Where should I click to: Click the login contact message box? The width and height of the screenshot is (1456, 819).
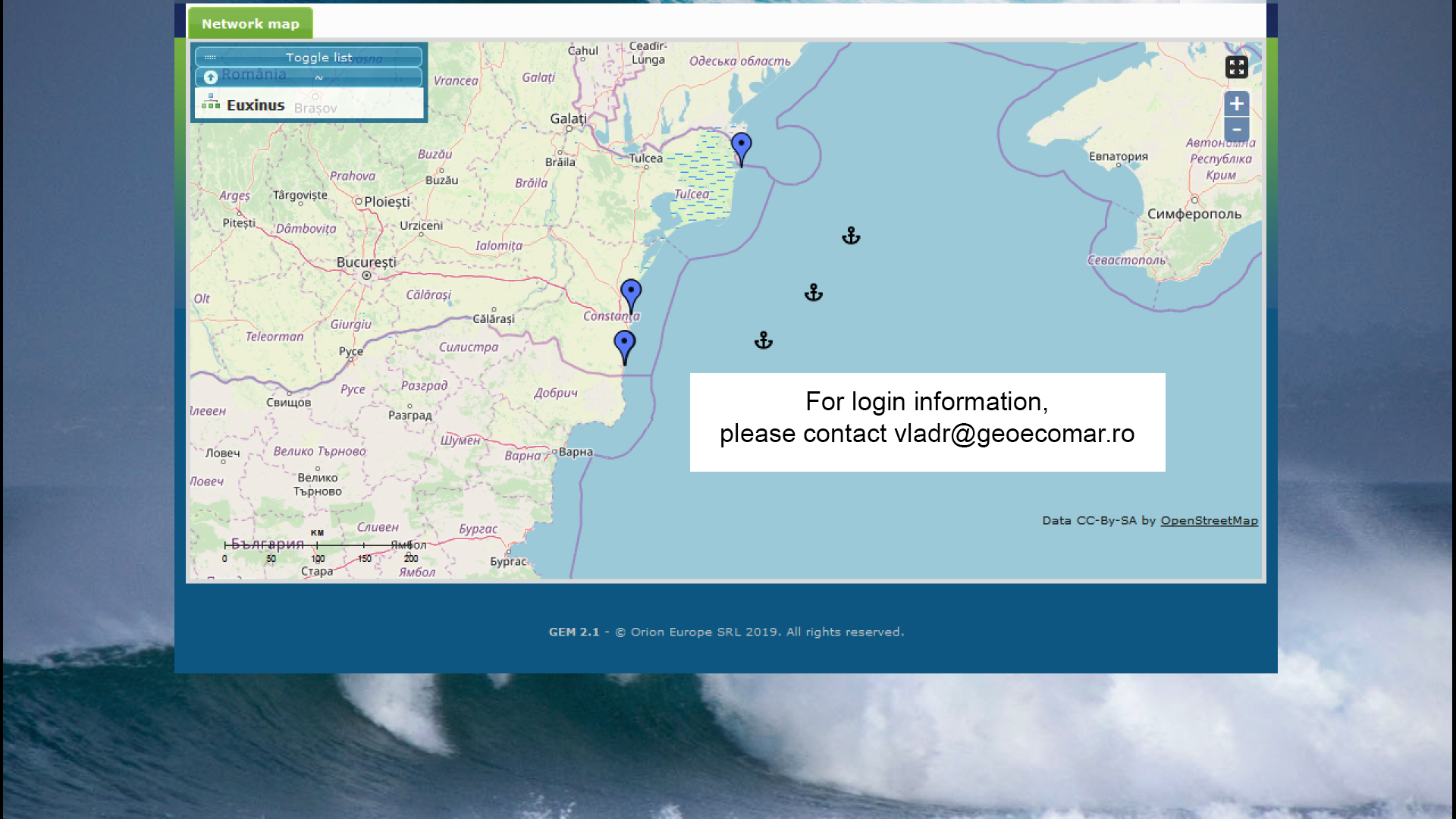point(927,422)
